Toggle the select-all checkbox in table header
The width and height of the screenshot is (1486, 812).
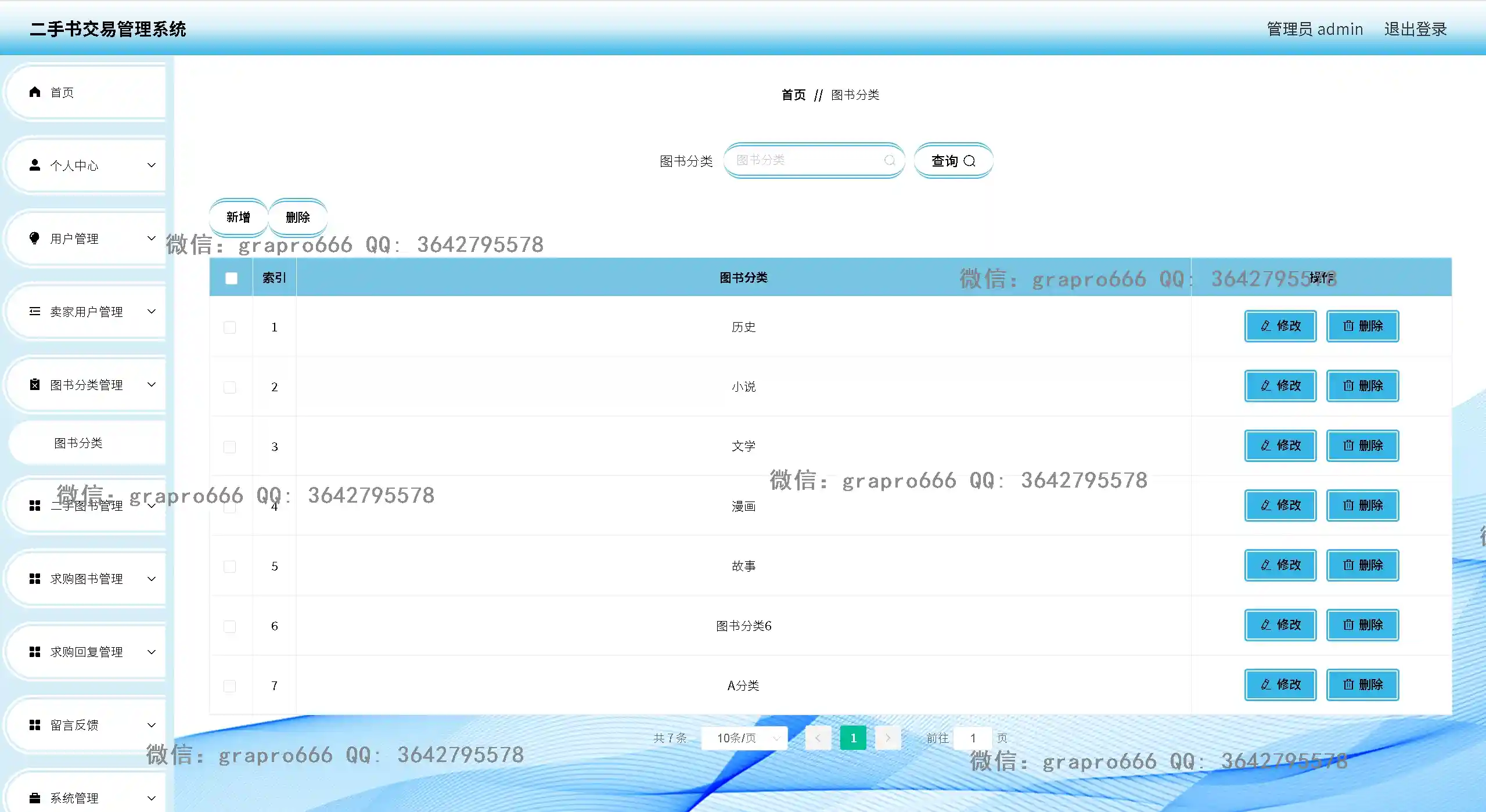[x=231, y=278]
